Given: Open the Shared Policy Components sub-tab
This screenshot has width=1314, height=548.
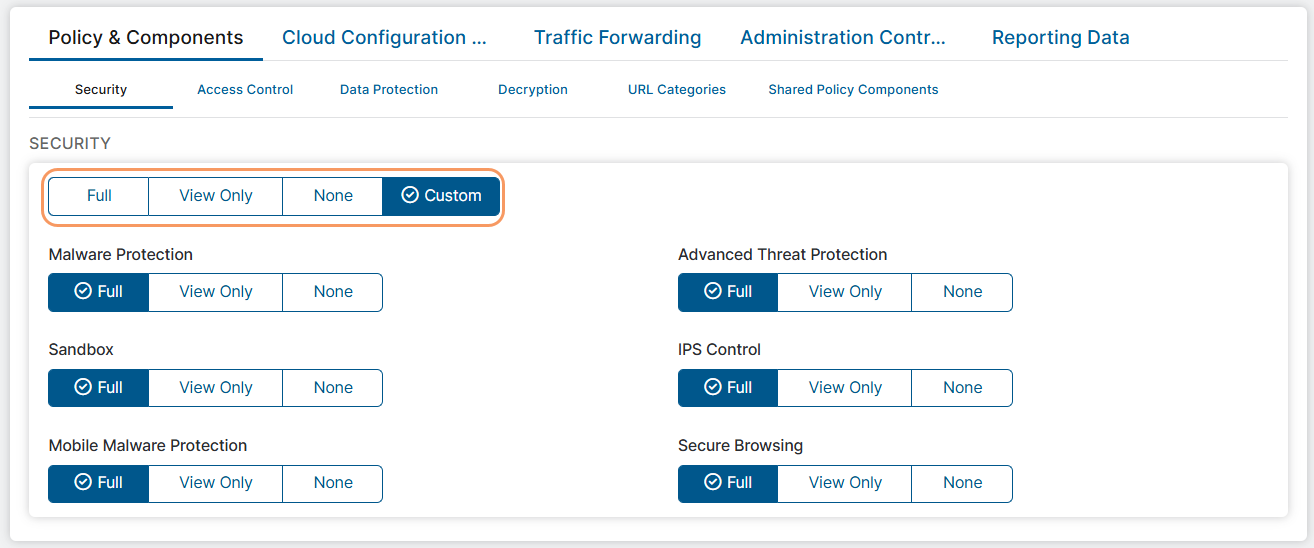Looking at the screenshot, I should pyautogui.click(x=853, y=90).
